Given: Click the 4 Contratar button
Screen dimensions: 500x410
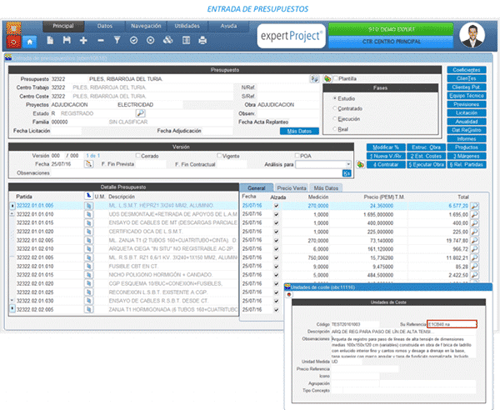Looking at the screenshot, I should (x=386, y=165).
